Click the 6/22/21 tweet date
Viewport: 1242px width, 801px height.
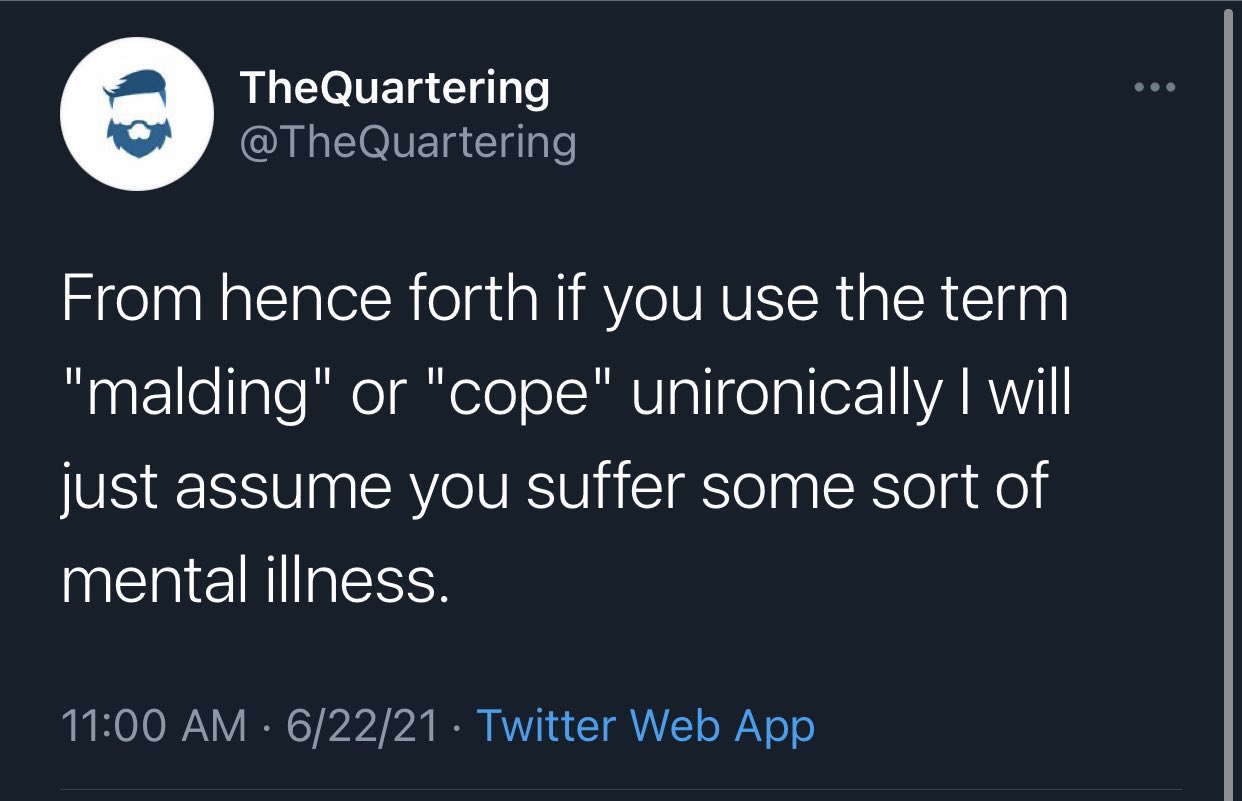click(362, 726)
